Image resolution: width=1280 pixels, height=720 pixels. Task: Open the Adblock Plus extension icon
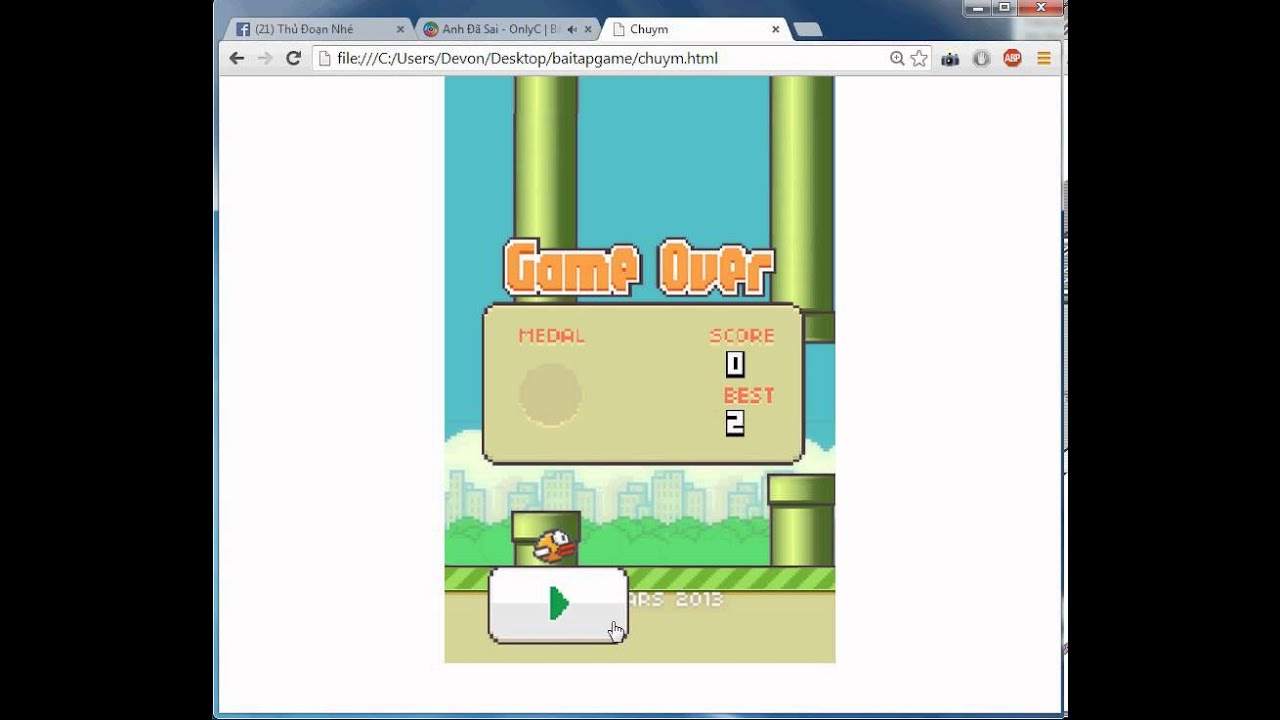1012,58
